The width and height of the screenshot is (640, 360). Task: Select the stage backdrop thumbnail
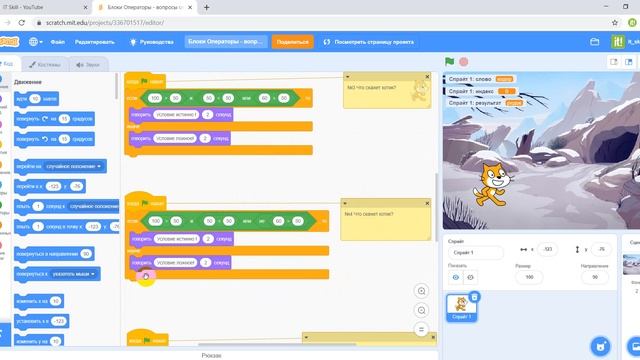tap(632, 264)
